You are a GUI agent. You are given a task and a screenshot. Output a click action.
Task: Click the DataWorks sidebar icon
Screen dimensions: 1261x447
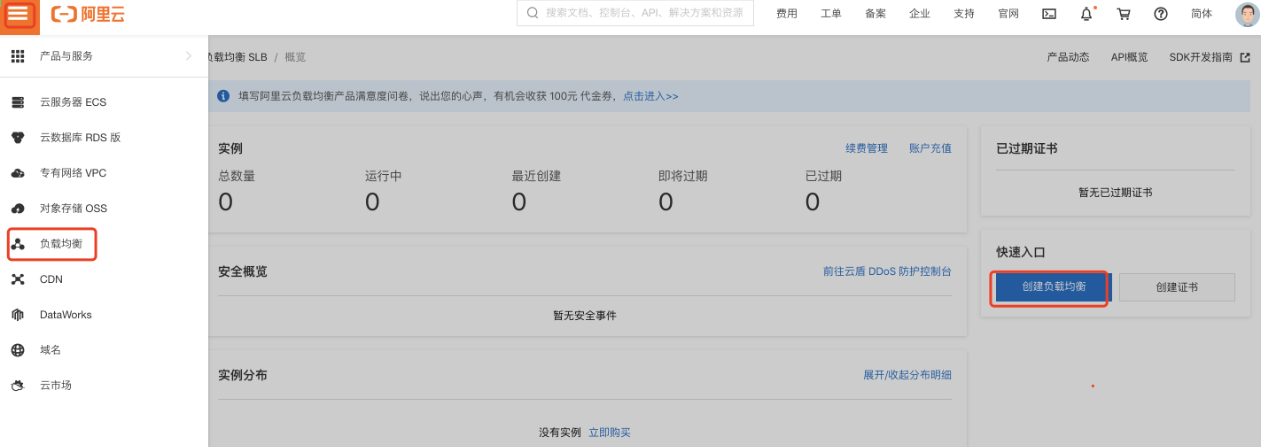tap(18, 315)
